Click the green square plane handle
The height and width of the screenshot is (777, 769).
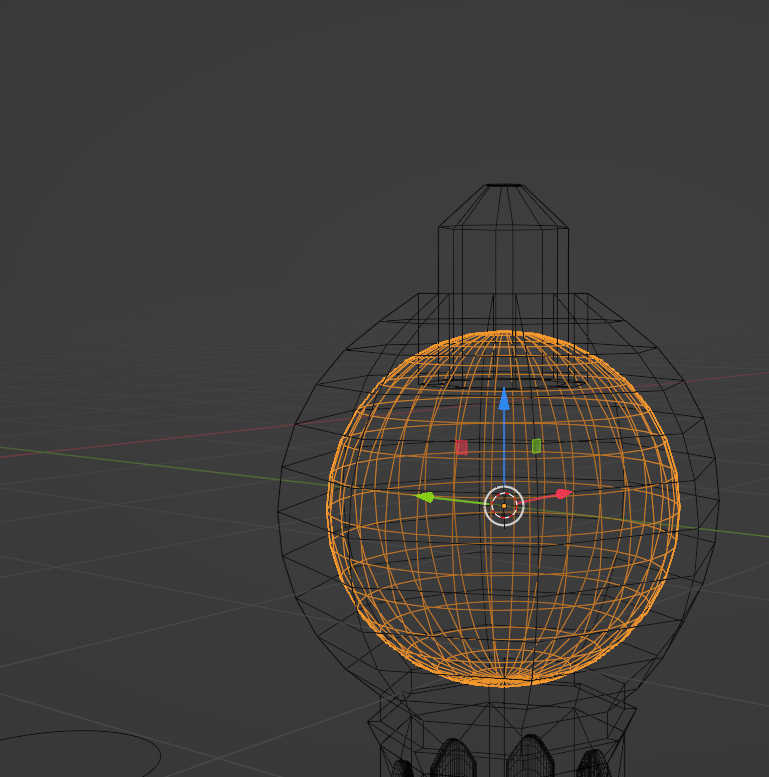coord(536,446)
